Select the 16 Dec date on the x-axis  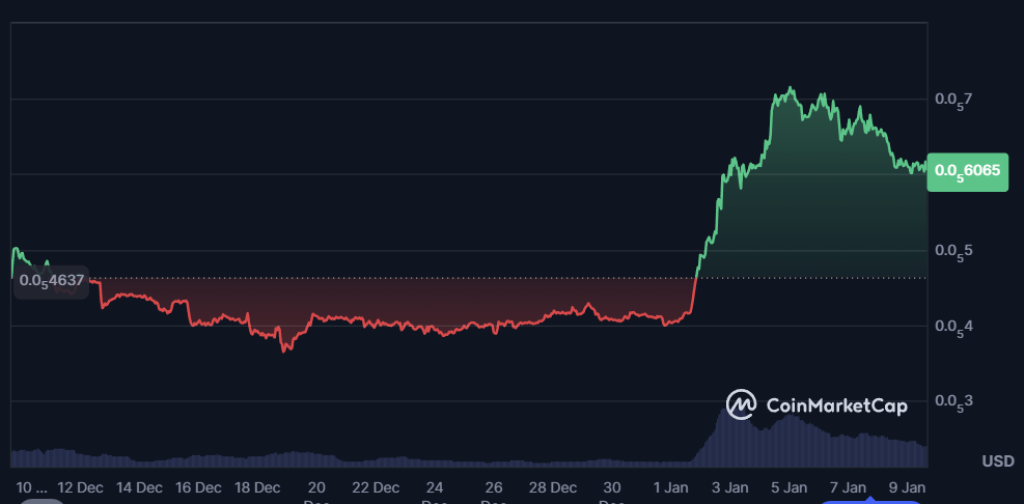pos(198,487)
